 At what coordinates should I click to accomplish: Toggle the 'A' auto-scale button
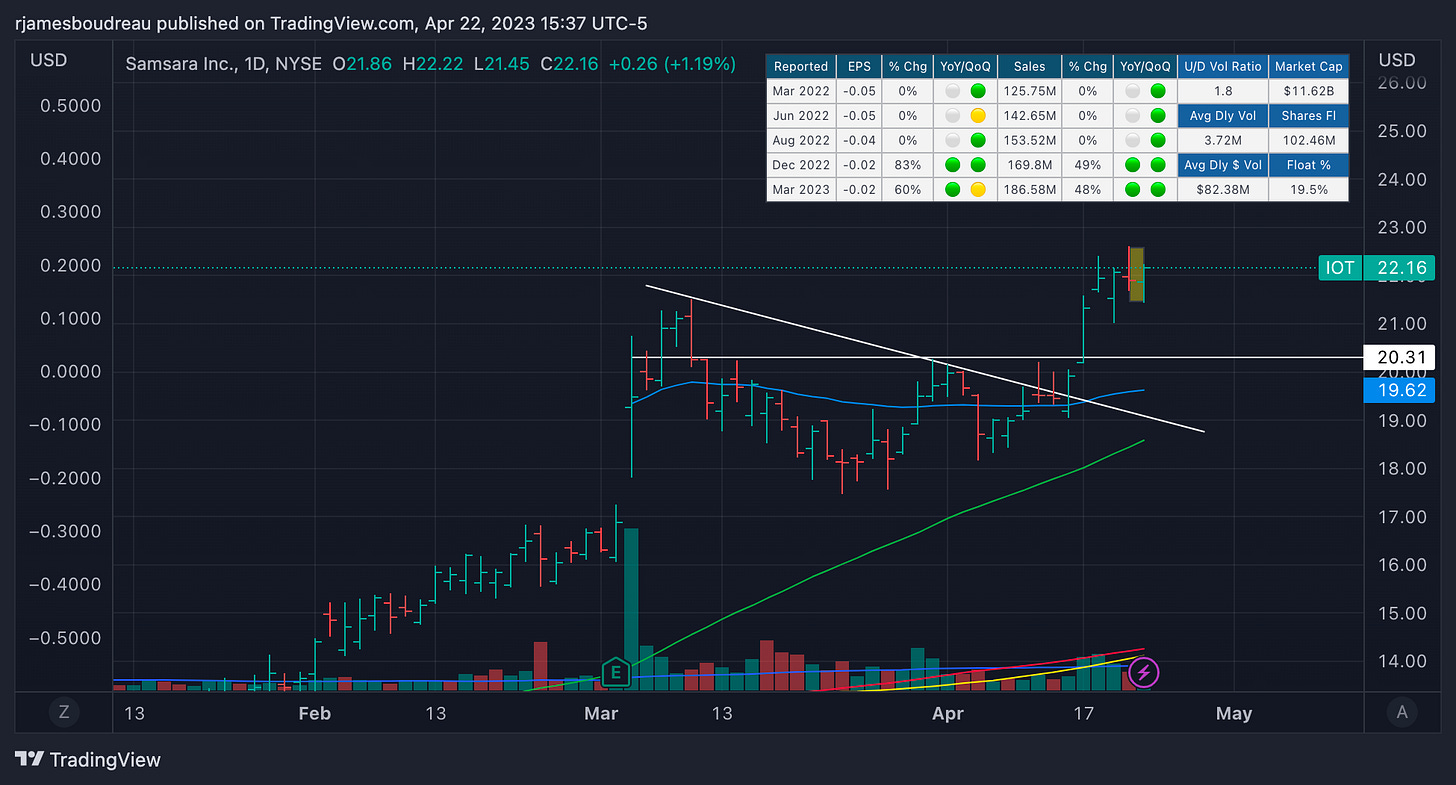click(x=1402, y=713)
